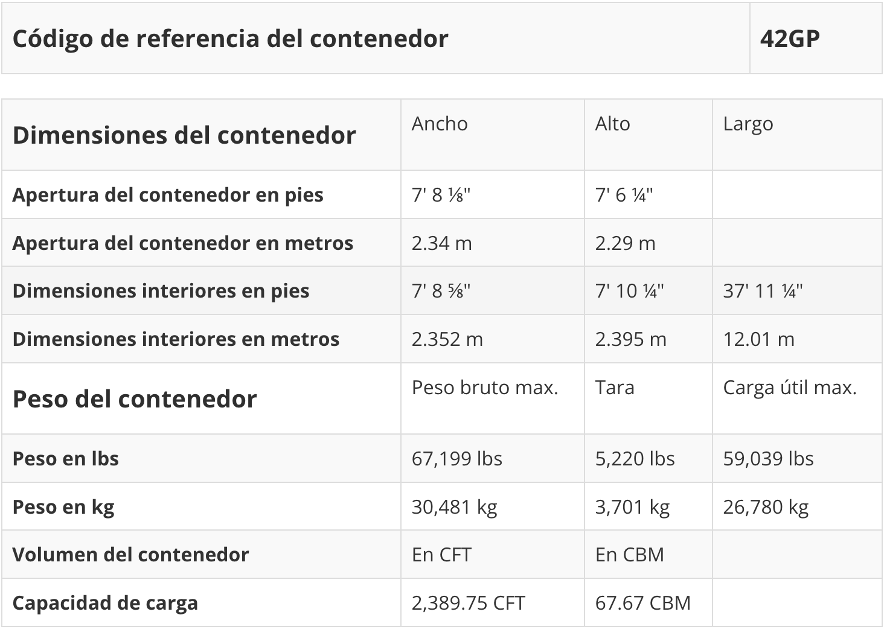
Task: Click the 12.01 m interior length value
Action: pos(759,339)
